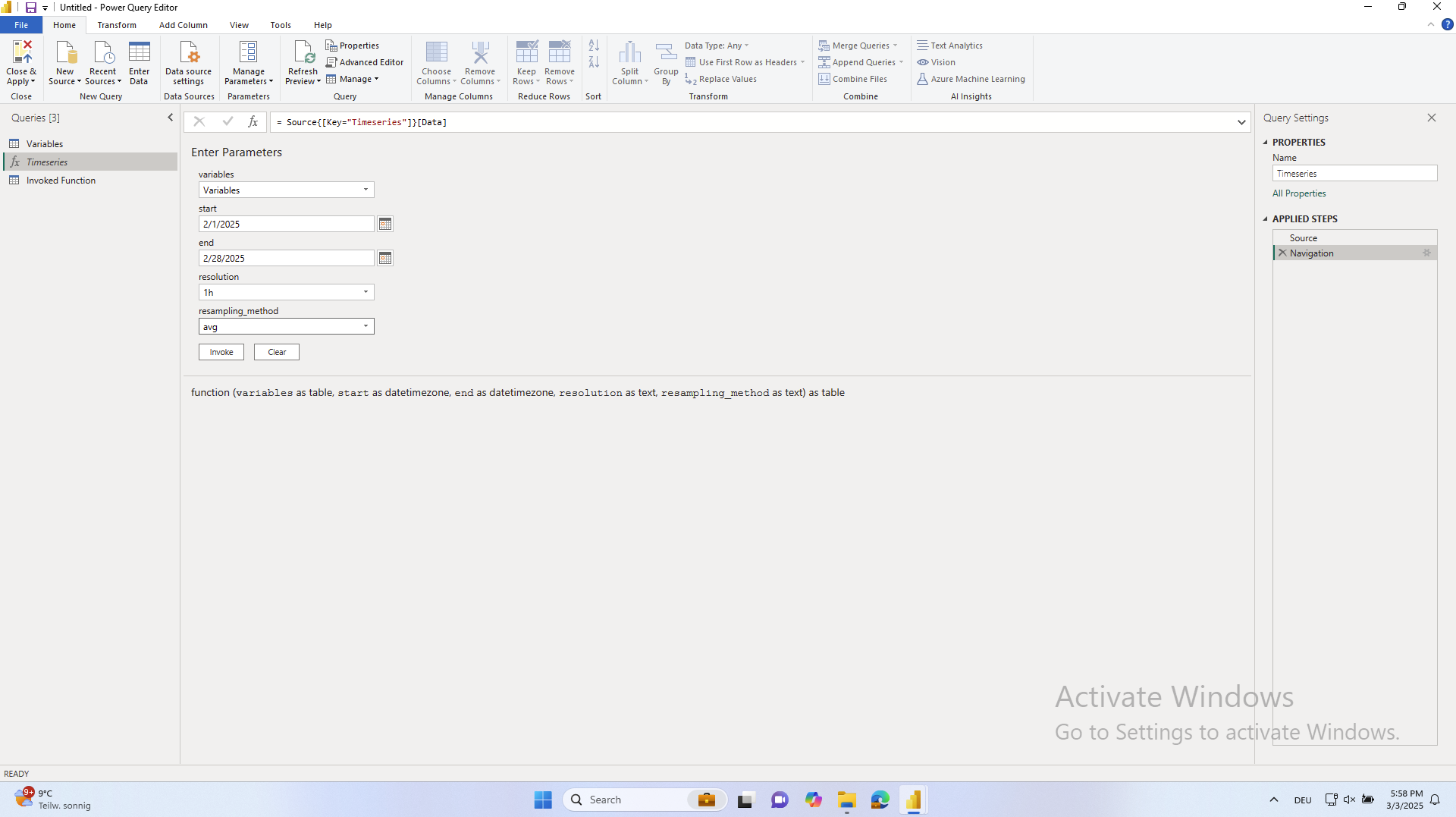Collapse the Queries pane

coord(170,118)
